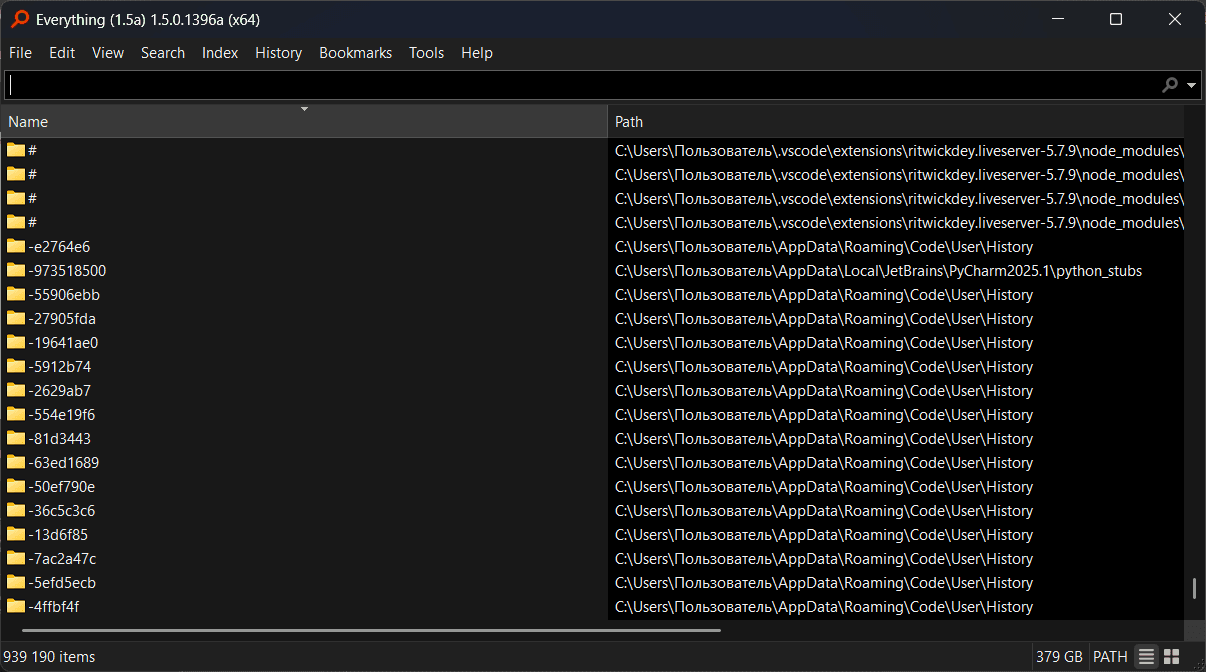Open the Index menu
The image size is (1206, 672).
220,53
